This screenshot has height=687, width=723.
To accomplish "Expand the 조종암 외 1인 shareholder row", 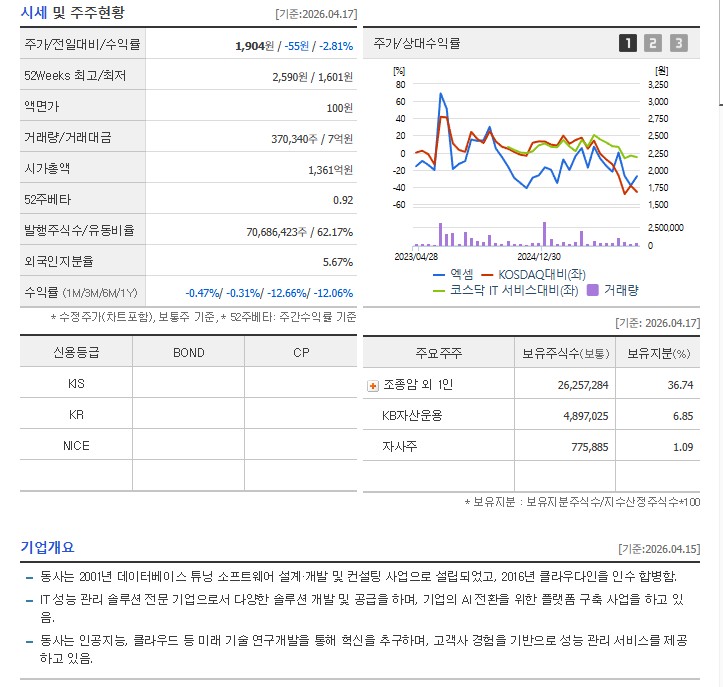I will point(373,385).
